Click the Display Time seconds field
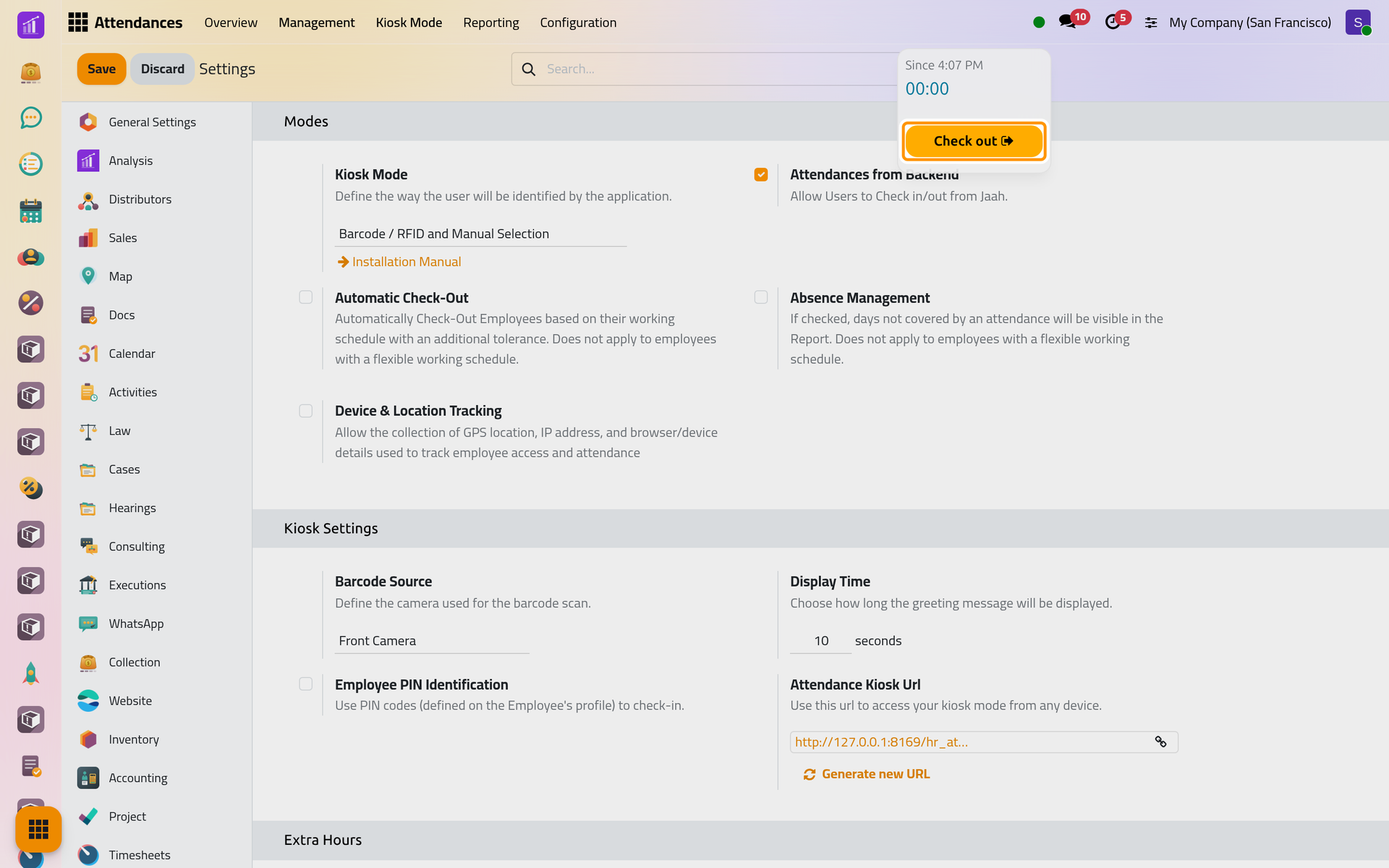This screenshot has height=868, width=1389. (x=820, y=641)
